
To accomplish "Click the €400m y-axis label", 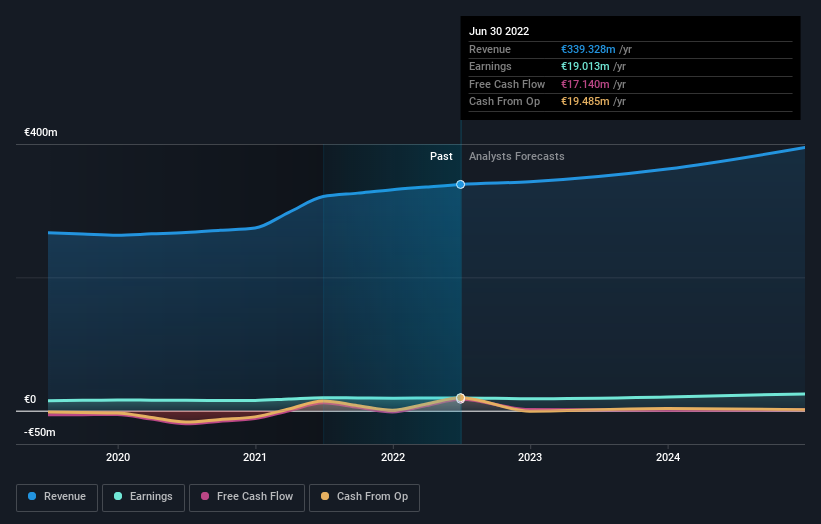I will [41, 132].
